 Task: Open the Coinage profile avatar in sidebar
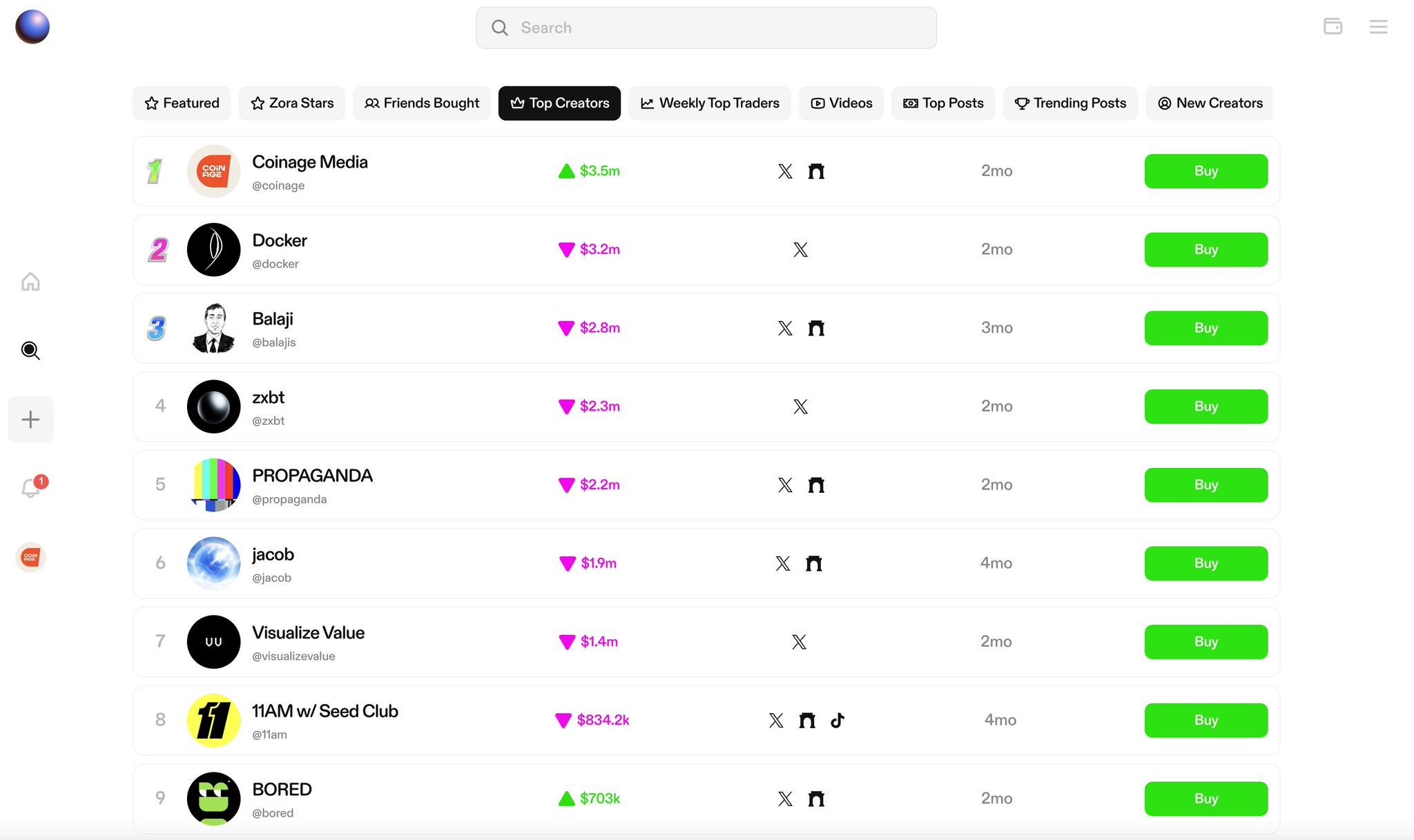(30, 557)
